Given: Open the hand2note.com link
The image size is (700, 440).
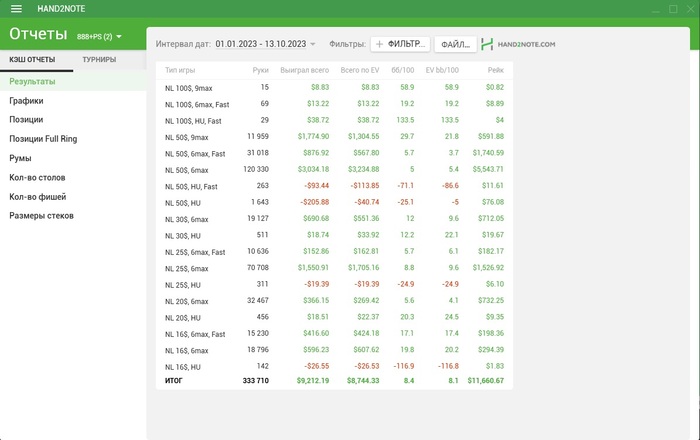Looking at the screenshot, I should (526, 44).
